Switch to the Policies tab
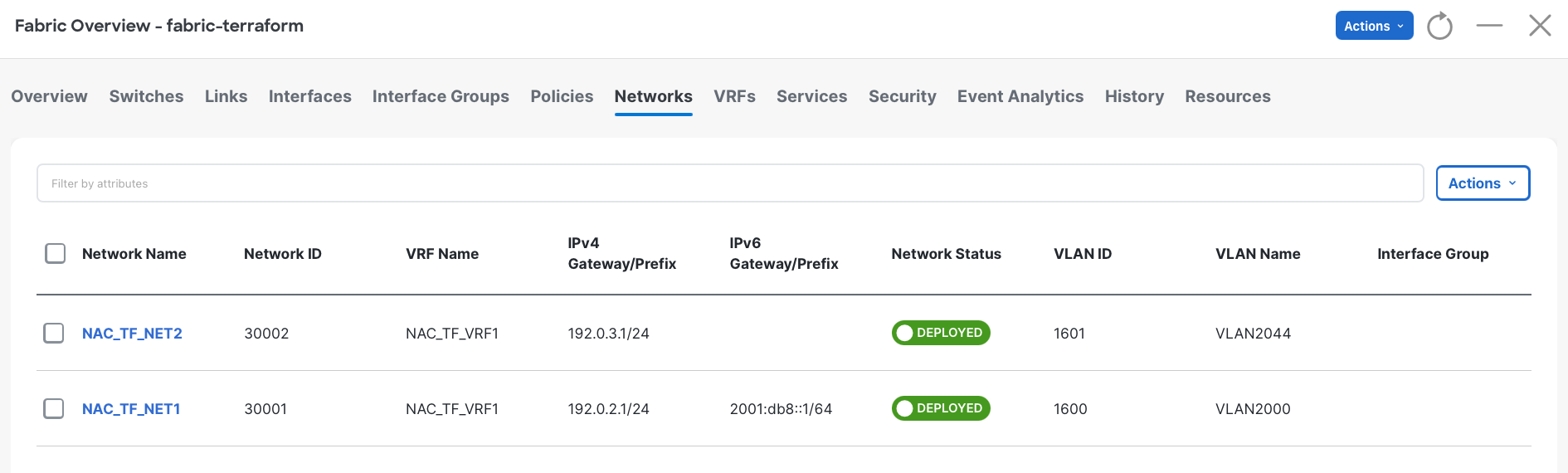This screenshot has width=1568, height=473. pyautogui.click(x=562, y=96)
